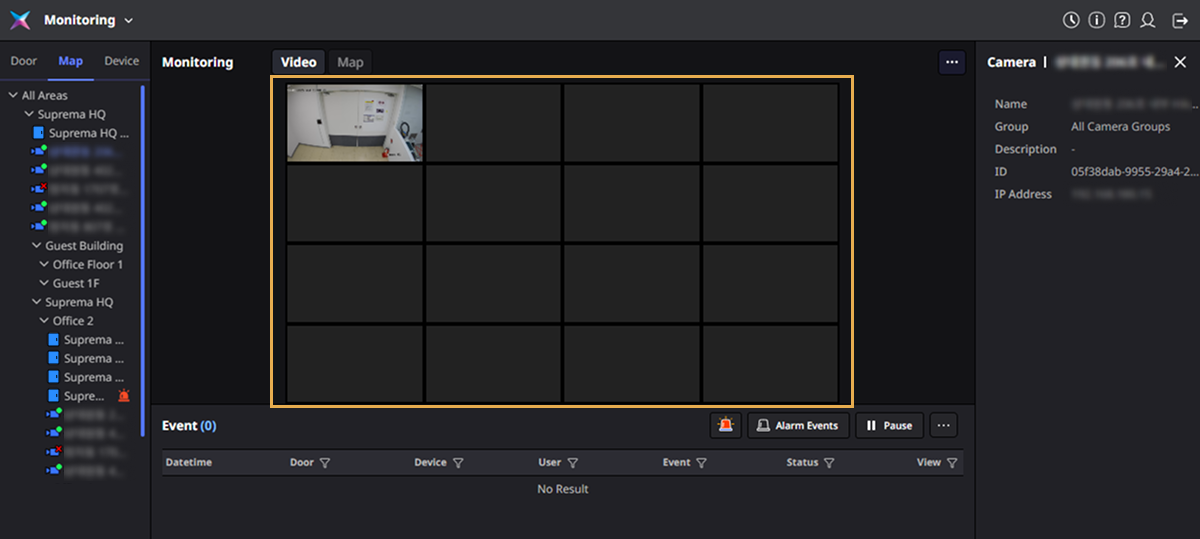This screenshot has height=539, width=1200.
Task: Open the event list more options button
Action: click(943, 425)
